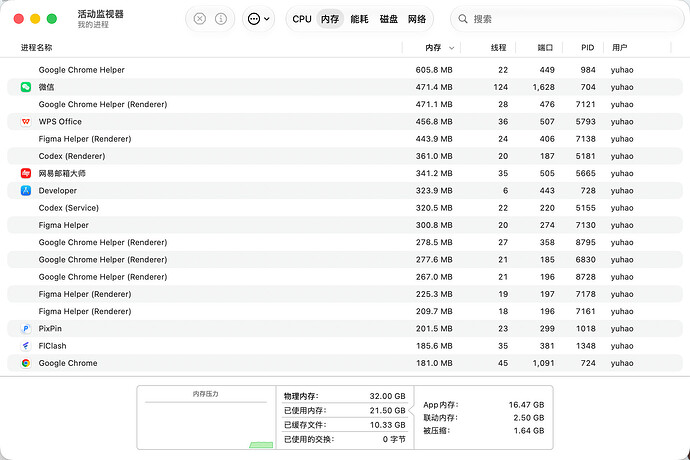Select the FlClash process name
This screenshot has height=460, width=690.
(52, 346)
